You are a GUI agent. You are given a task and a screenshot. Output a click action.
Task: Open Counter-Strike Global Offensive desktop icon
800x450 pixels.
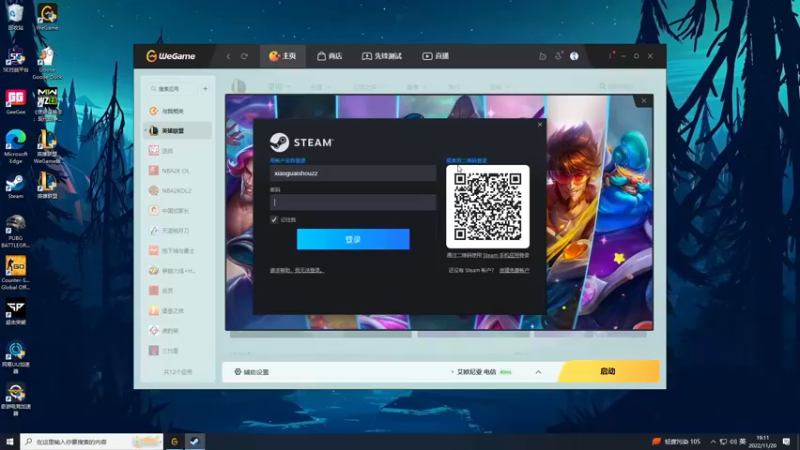coord(15,273)
